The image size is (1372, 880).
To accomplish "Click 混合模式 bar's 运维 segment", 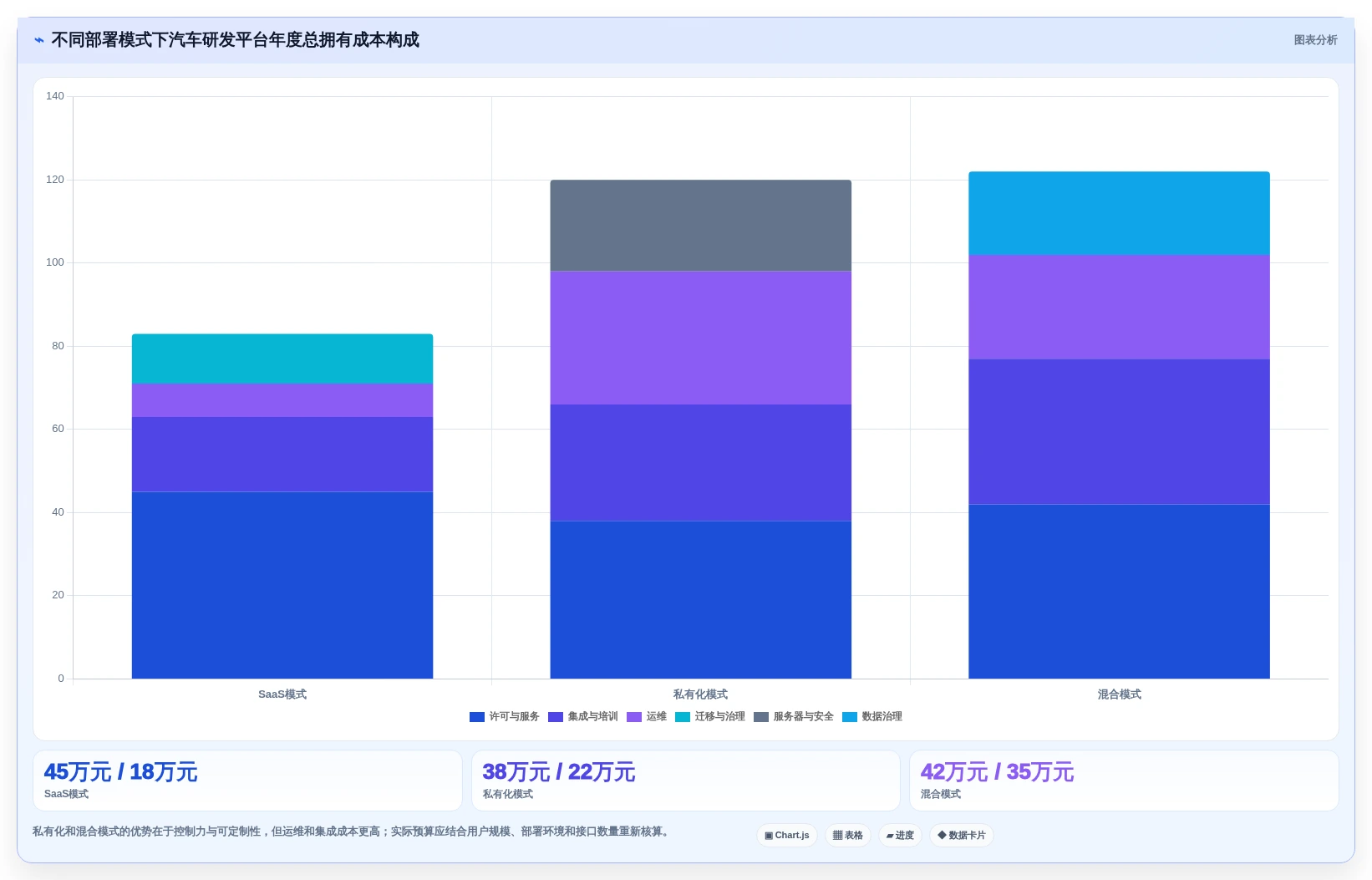I will [1120, 307].
